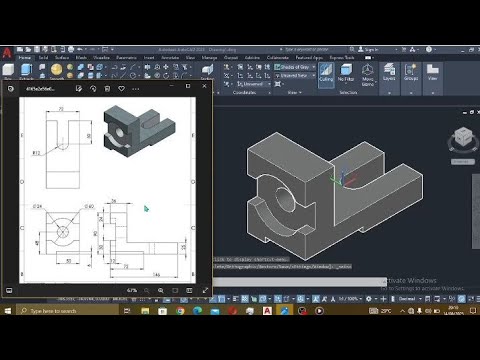Open the Customization gear in status bar
Screen dimensions: 480x360
369,299
